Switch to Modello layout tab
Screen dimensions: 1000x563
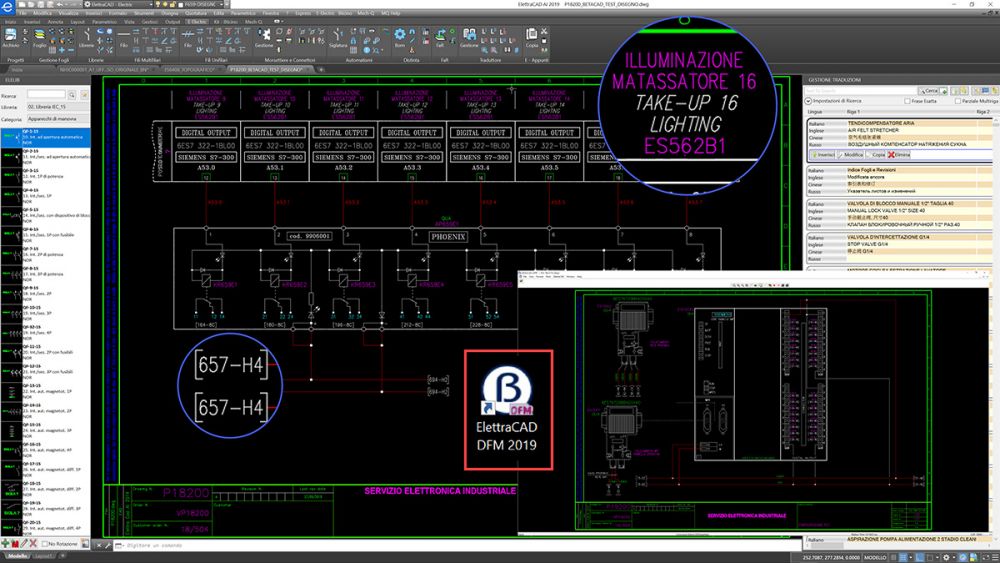[x=17, y=556]
